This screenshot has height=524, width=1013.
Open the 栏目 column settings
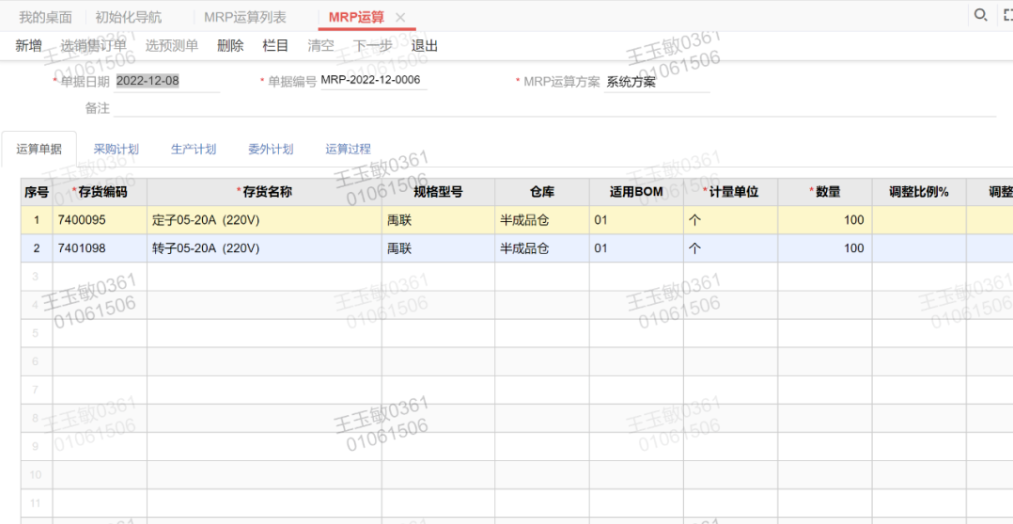(x=275, y=46)
